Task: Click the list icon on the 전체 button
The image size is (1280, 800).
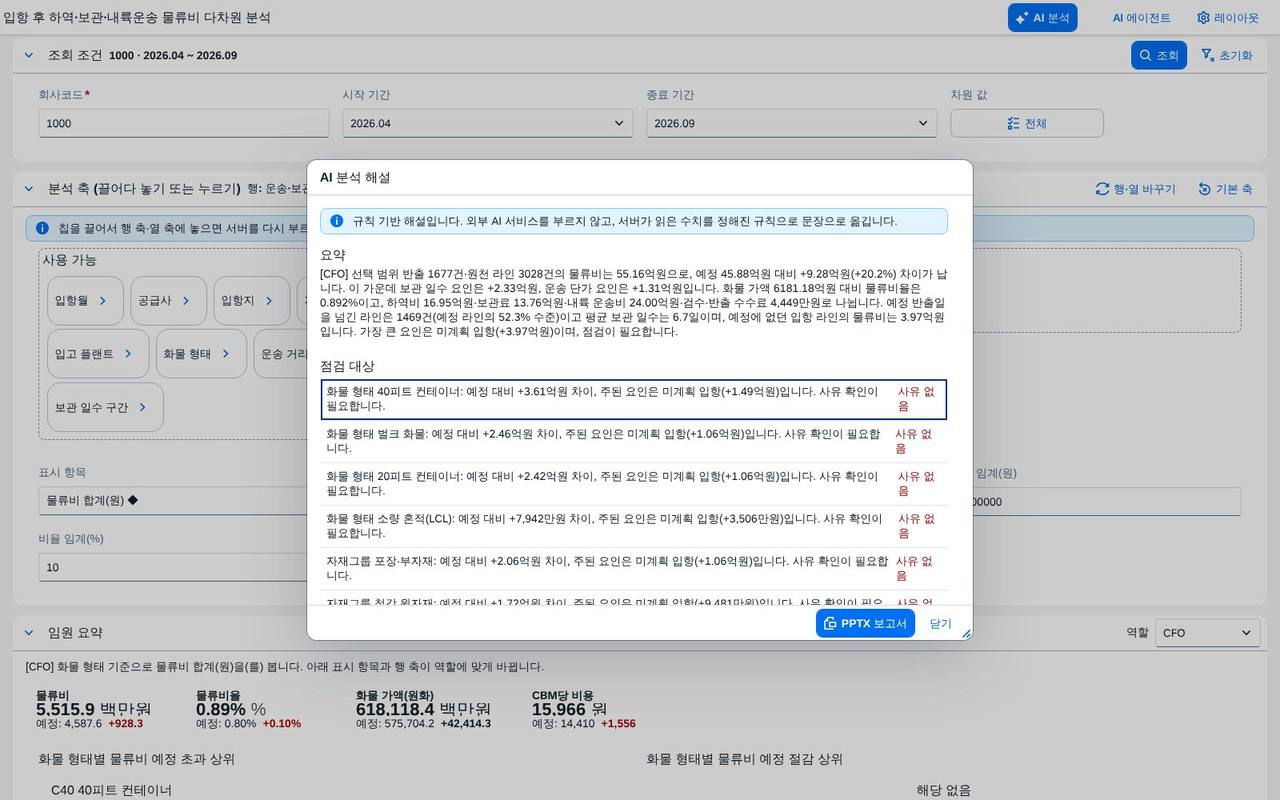Action: tap(1013, 123)
